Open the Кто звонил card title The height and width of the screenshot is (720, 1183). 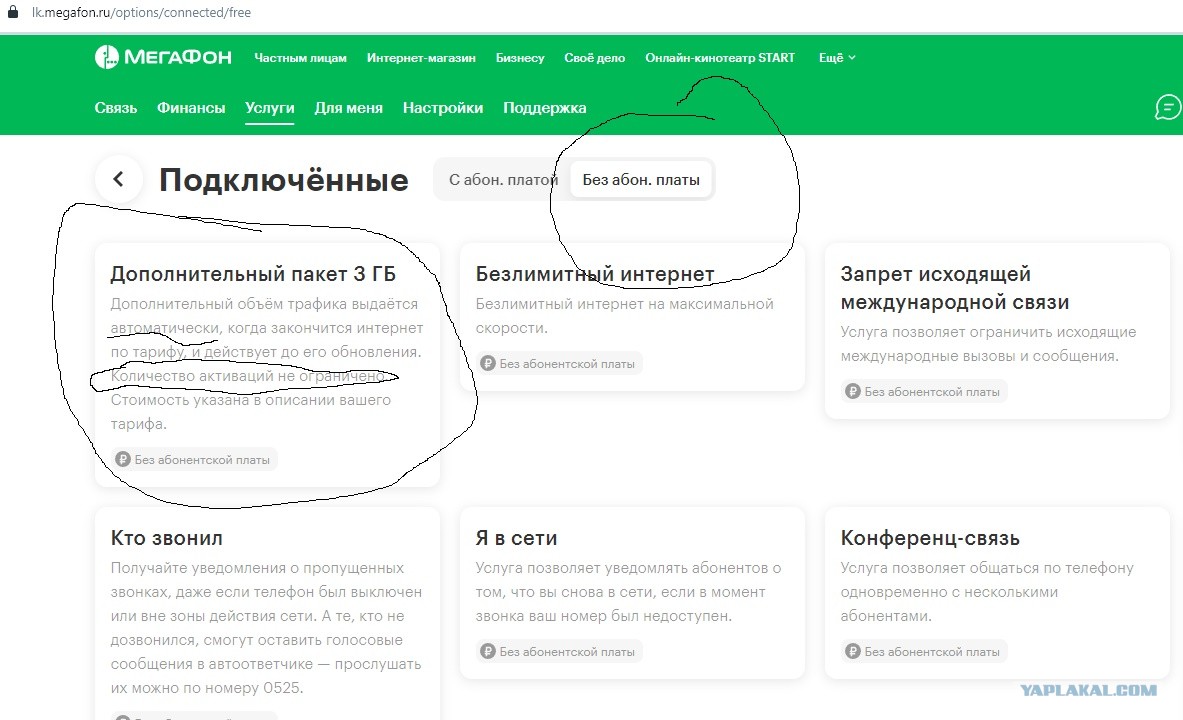point(167,538)
